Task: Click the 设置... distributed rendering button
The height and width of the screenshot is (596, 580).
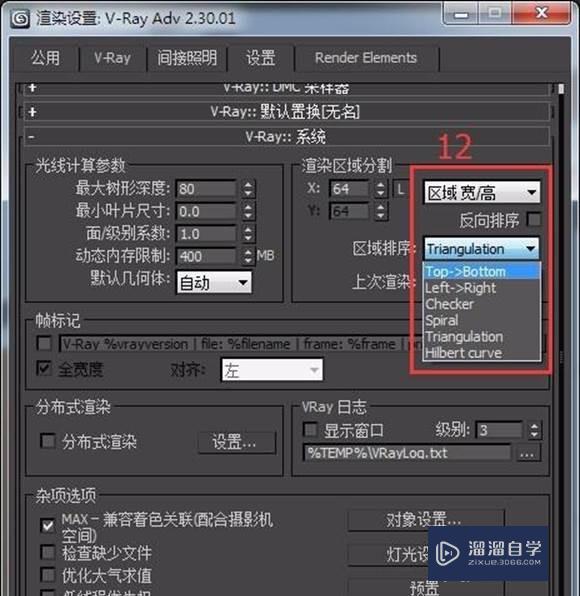Action: pyautogui.click(x=236, y=442)
